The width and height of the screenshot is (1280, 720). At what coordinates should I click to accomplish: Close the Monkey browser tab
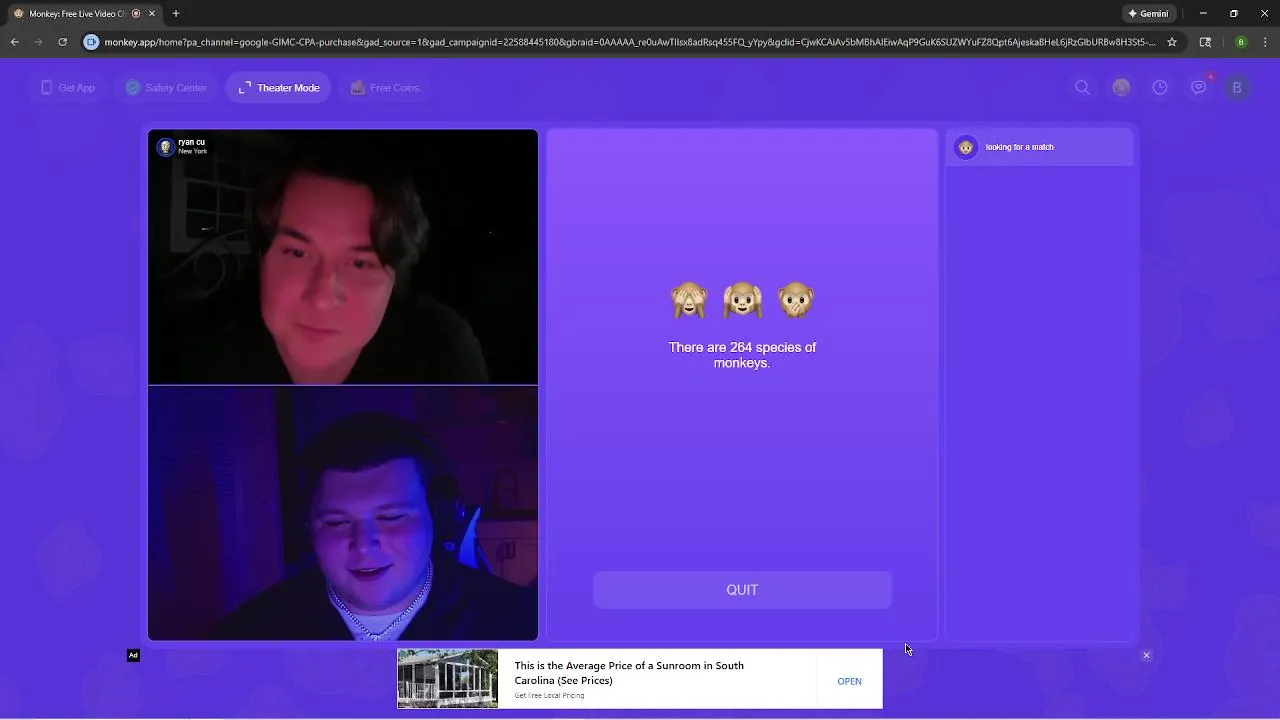click(153, 14)
